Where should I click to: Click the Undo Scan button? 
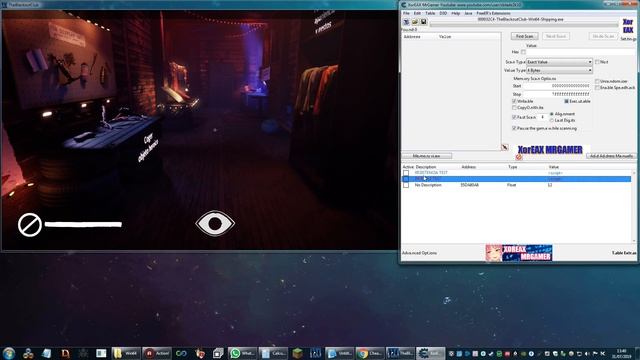(603, 36)
